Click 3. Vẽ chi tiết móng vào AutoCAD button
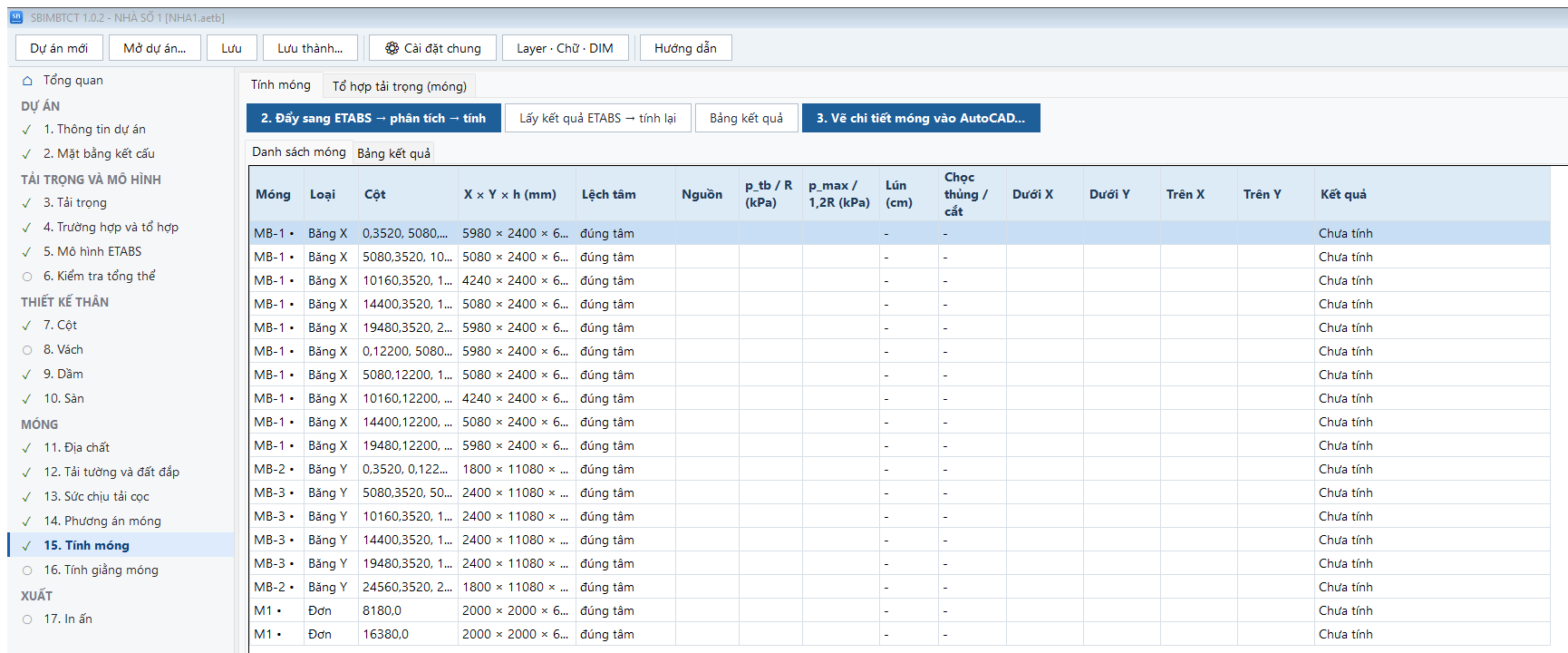Viewport: 1568px width, 653px height. pos(921,118)
